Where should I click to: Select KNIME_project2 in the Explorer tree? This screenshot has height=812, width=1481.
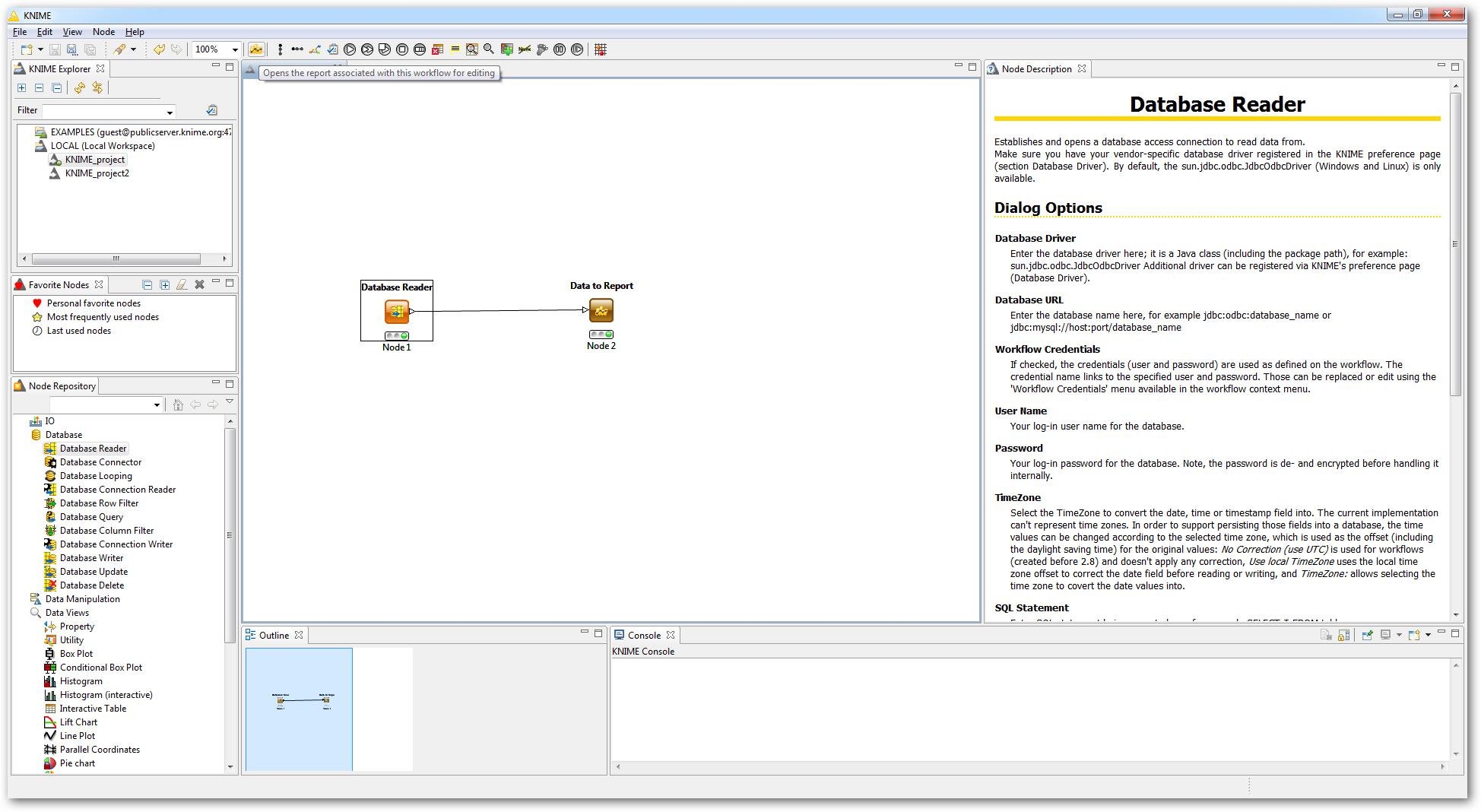point(97,173)
